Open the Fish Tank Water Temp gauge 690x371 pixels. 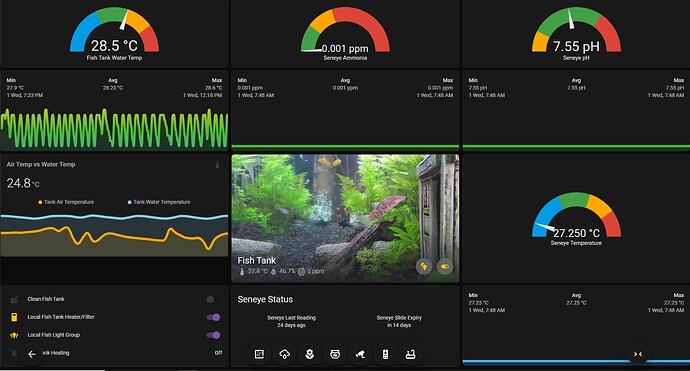[114, 33]
